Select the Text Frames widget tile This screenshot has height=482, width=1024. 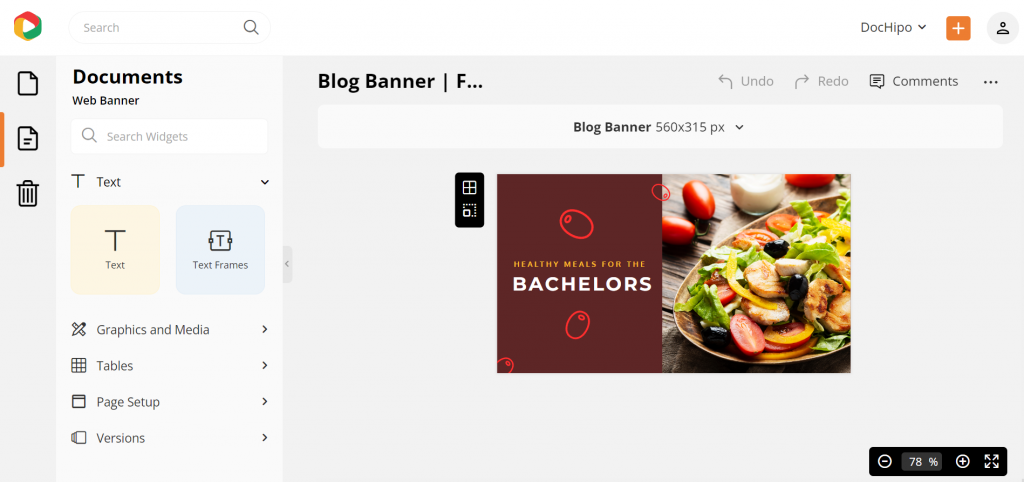click(220, 249)
